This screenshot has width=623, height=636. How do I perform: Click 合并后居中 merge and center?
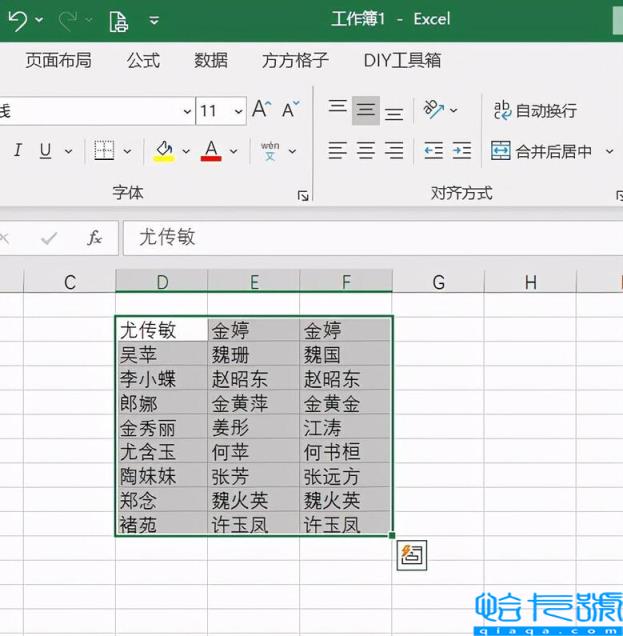coord(541,151)
